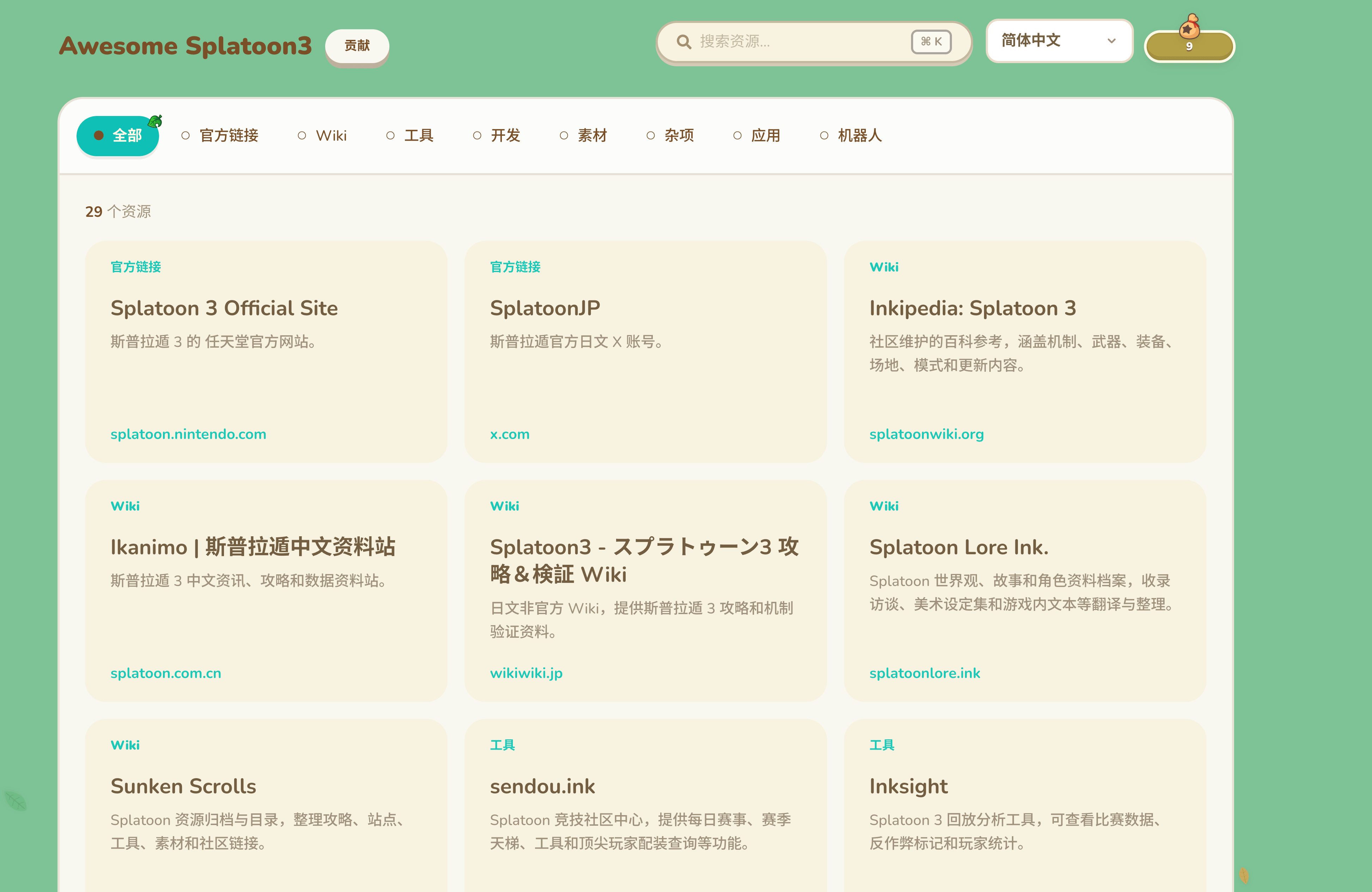Click the language dropdown chevron arrow
The width and height of the screenshot is (1372, 892).
point(1111,41)
